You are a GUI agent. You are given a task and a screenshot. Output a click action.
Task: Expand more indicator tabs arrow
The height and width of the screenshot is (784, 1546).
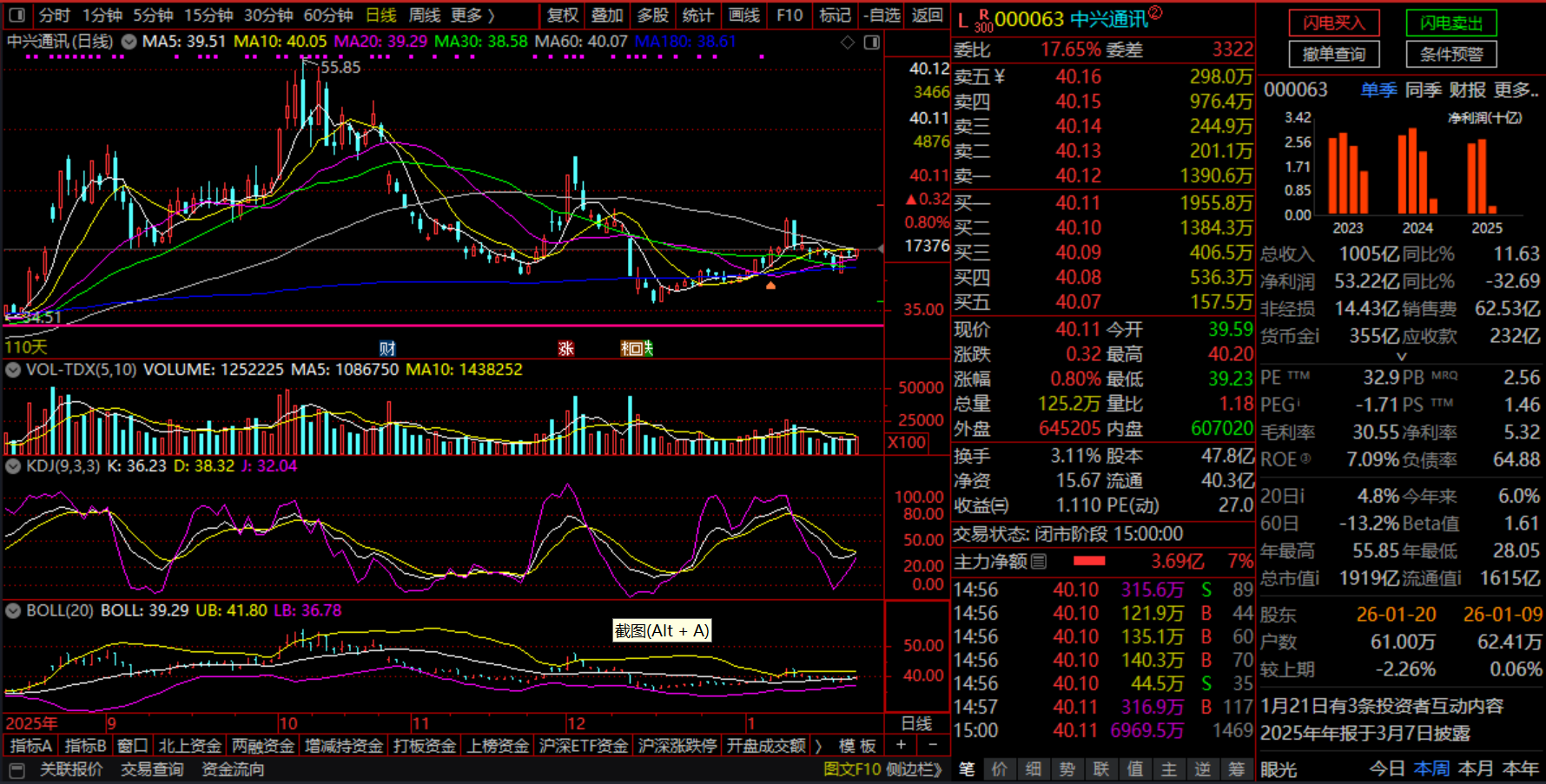click(817, 746)
